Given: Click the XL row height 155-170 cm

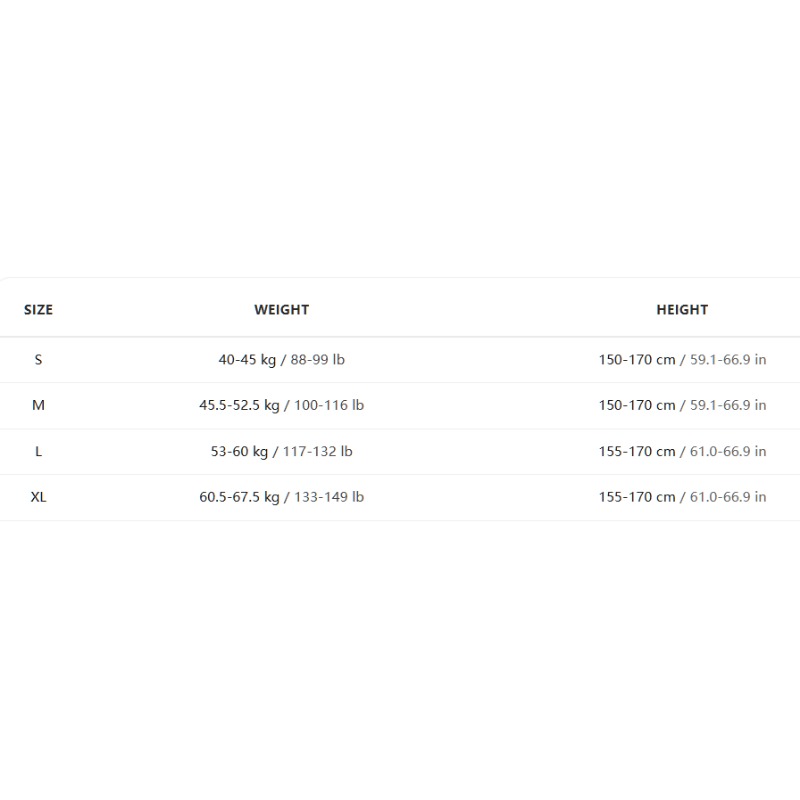Looking at the screenshot, I should point(637,497).
